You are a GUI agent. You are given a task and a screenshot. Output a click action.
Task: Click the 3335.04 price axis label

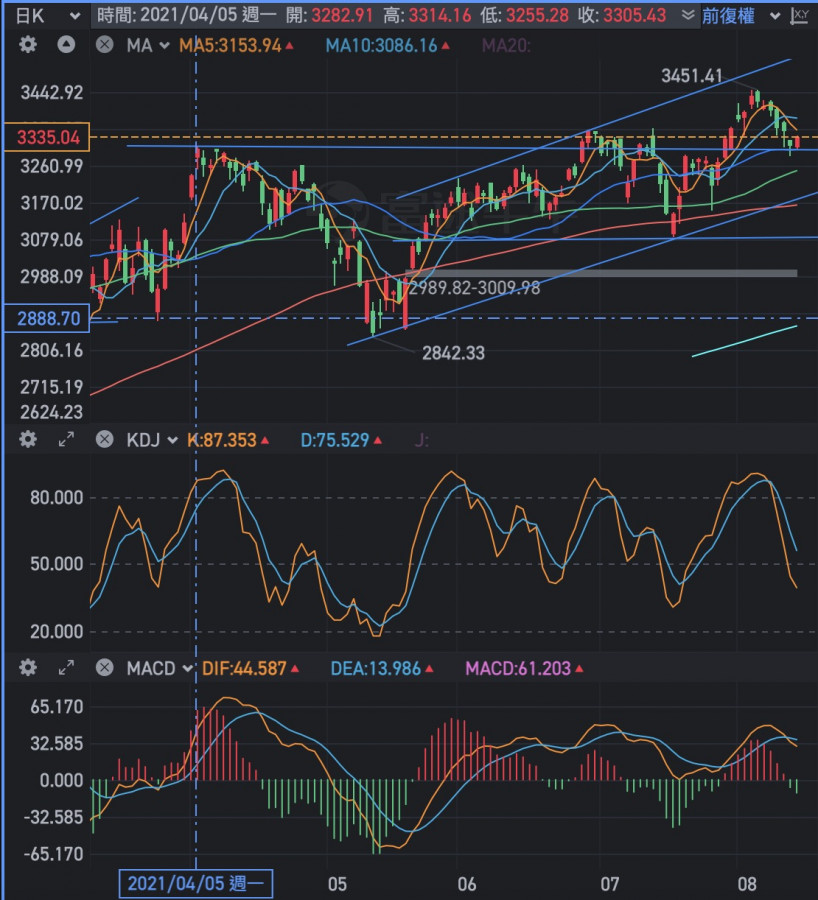(45, 137)
